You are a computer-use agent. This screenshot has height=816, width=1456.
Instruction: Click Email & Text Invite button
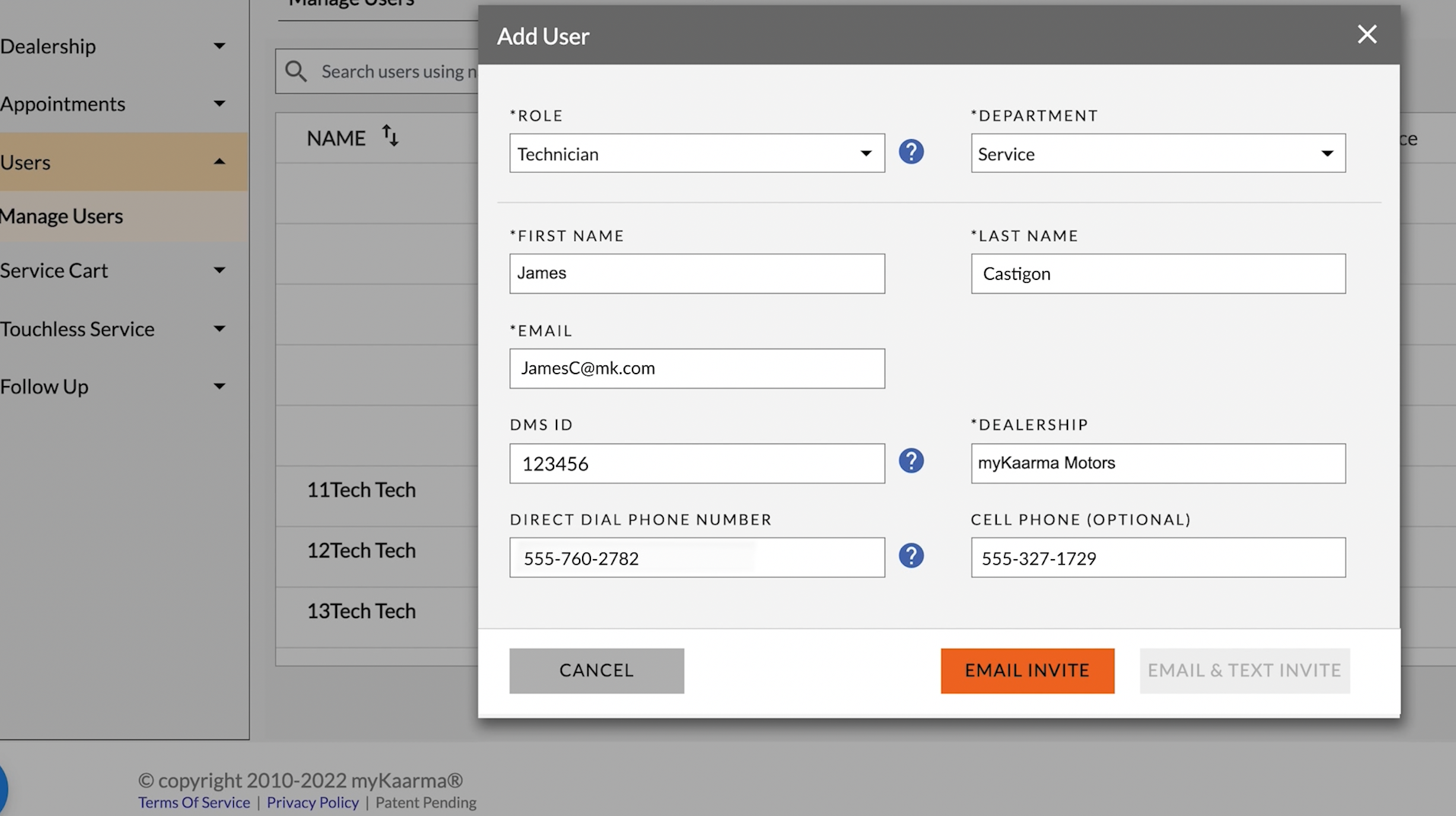click(x=1244, y=670)
